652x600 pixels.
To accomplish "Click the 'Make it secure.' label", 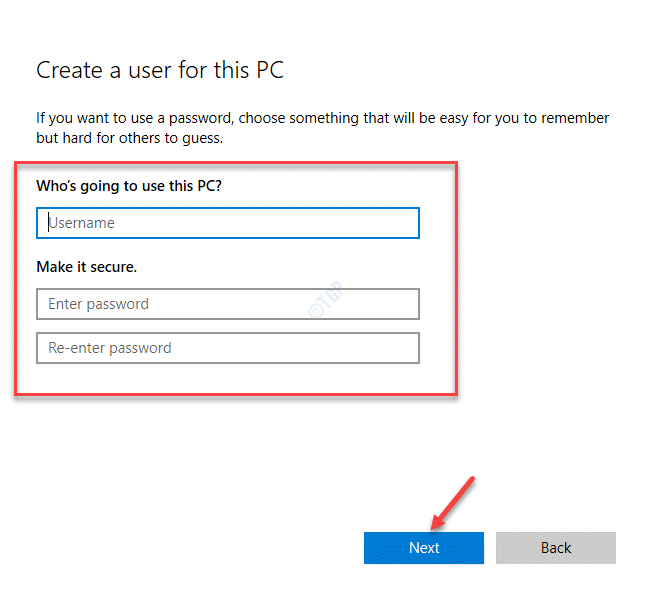I will 86,267.
